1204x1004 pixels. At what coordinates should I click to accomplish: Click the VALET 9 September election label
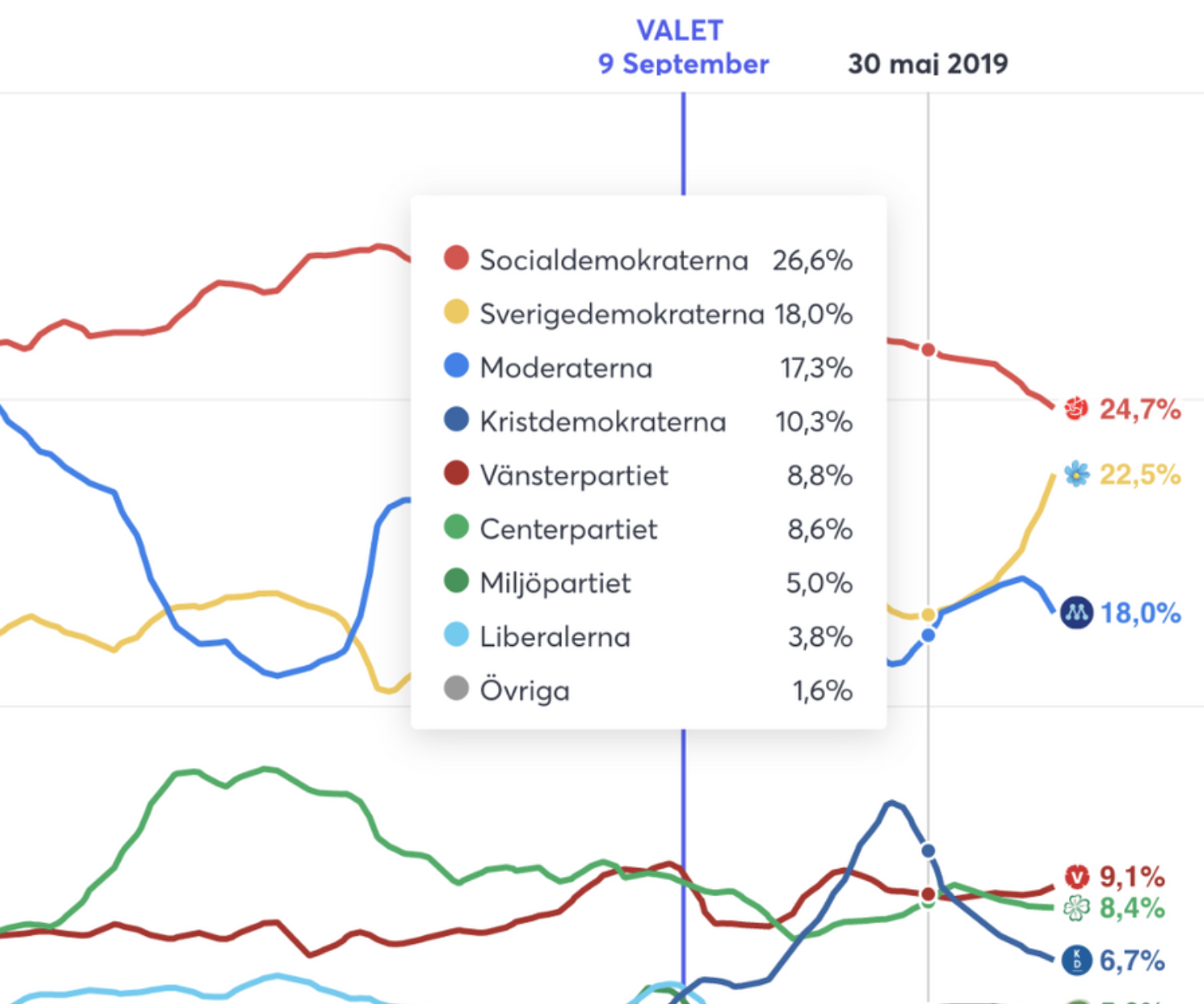[x=683, y=47]
